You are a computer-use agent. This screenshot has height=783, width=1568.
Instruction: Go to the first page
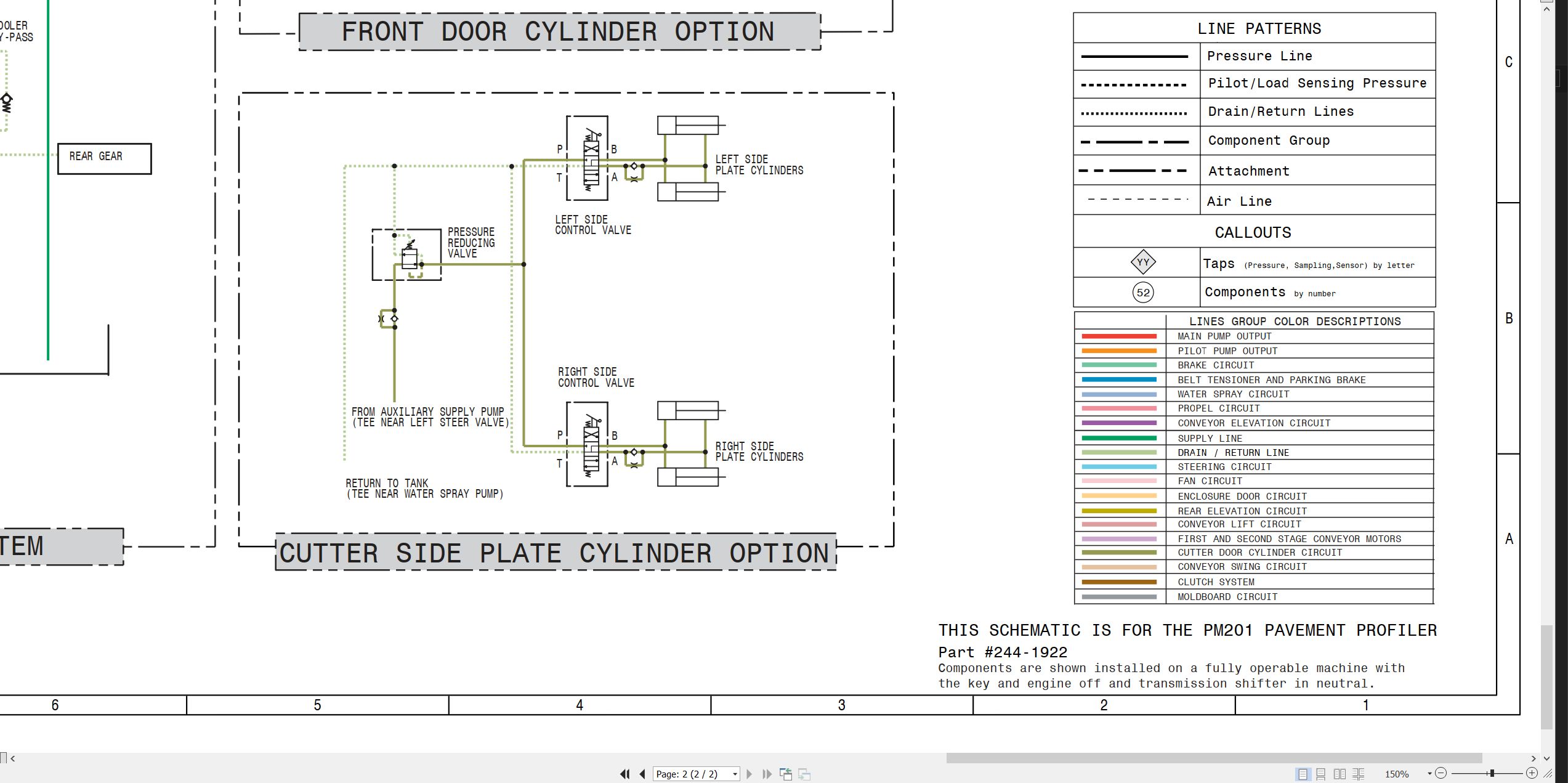pos(625,774)
